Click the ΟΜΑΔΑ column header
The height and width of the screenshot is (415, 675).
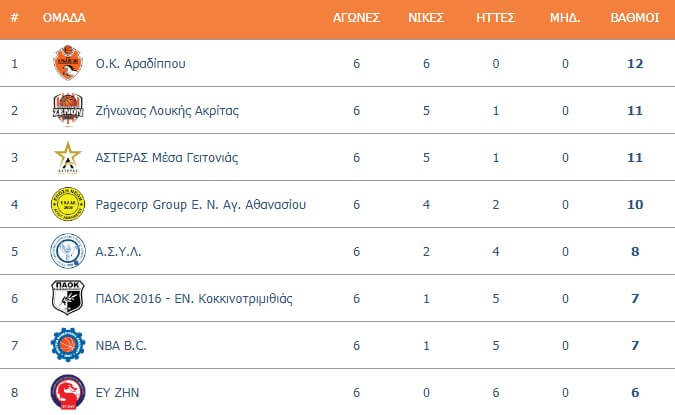[64, 18]
